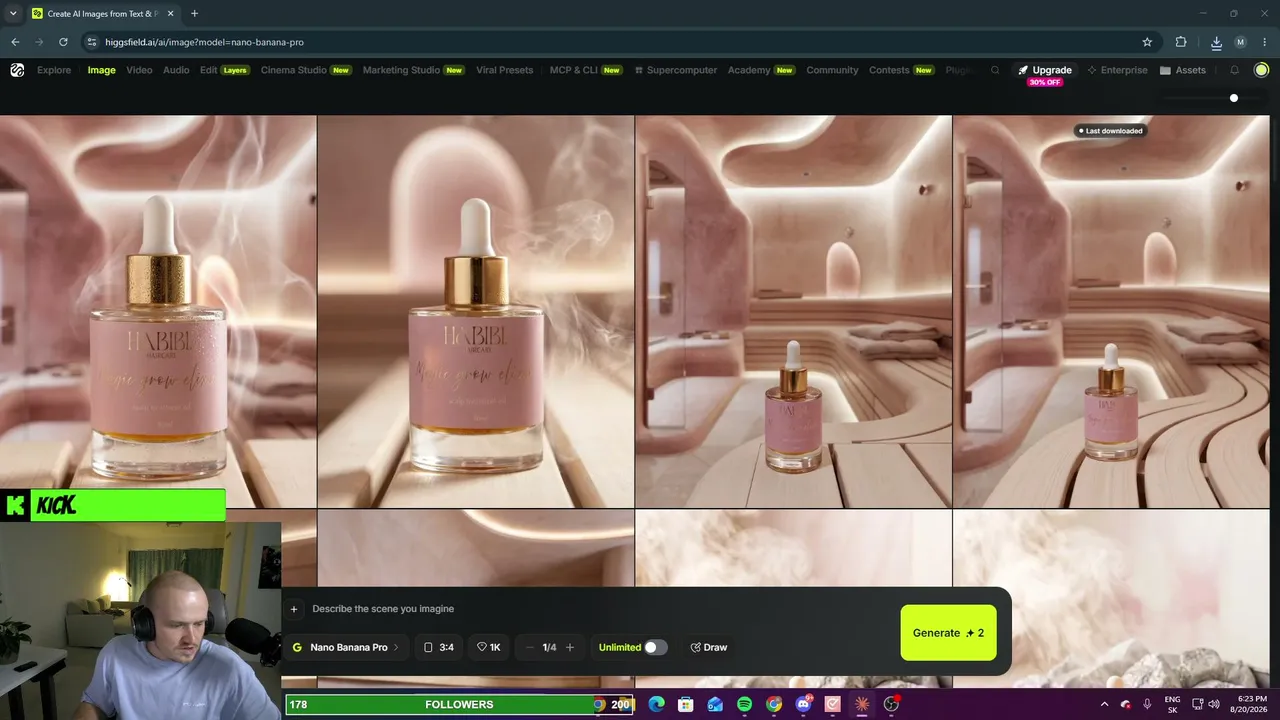
Task: Open Viral Presets
Action: 504,70
